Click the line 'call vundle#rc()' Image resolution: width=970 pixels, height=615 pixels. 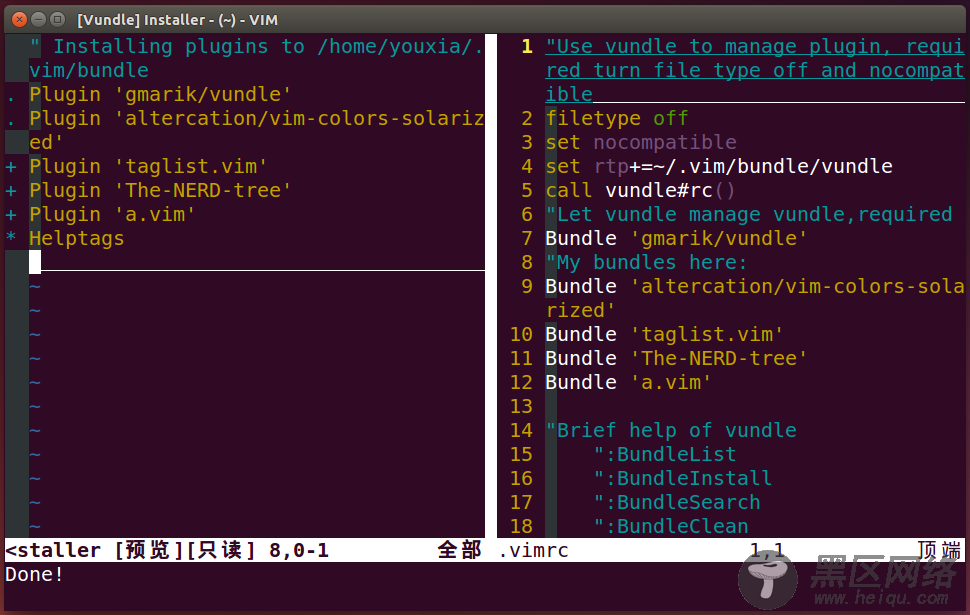point(640,191)
